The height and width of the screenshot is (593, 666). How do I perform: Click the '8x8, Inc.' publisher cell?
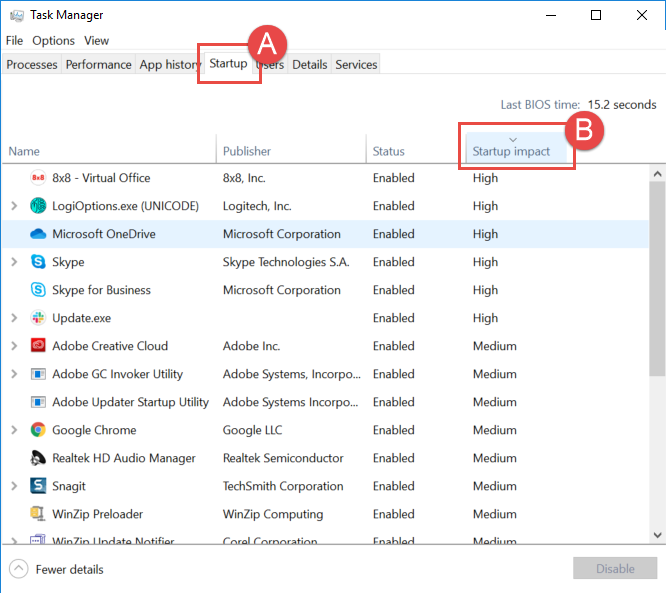[x=244, y=178]
